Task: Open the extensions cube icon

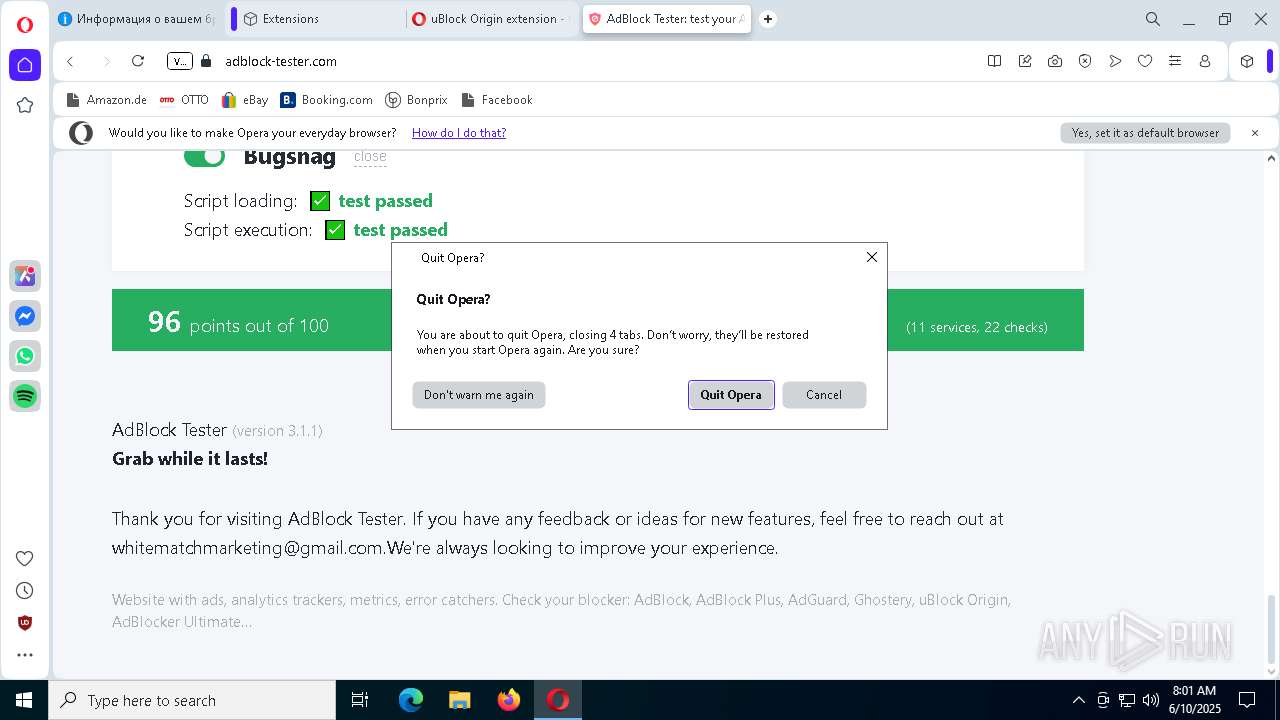Action: 1247,61
